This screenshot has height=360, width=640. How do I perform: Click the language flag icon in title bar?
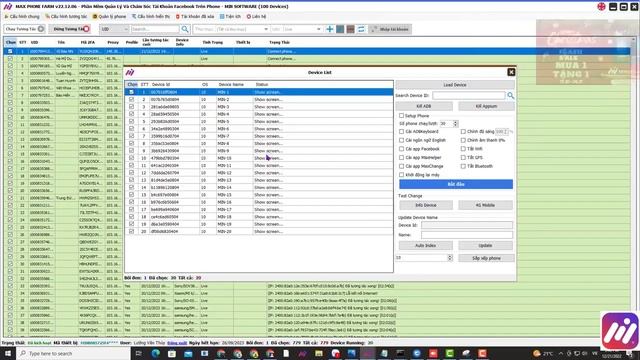601,7
